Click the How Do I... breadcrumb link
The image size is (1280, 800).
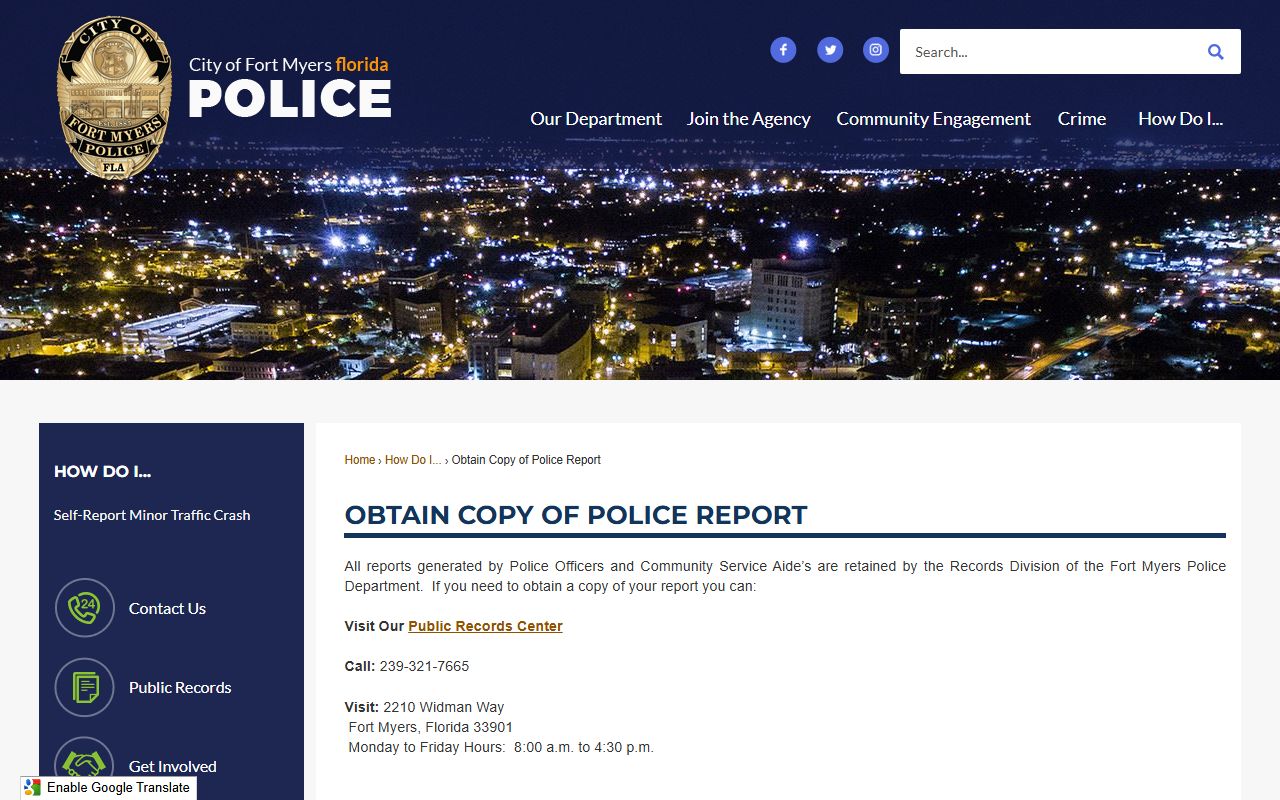[413, 460]
